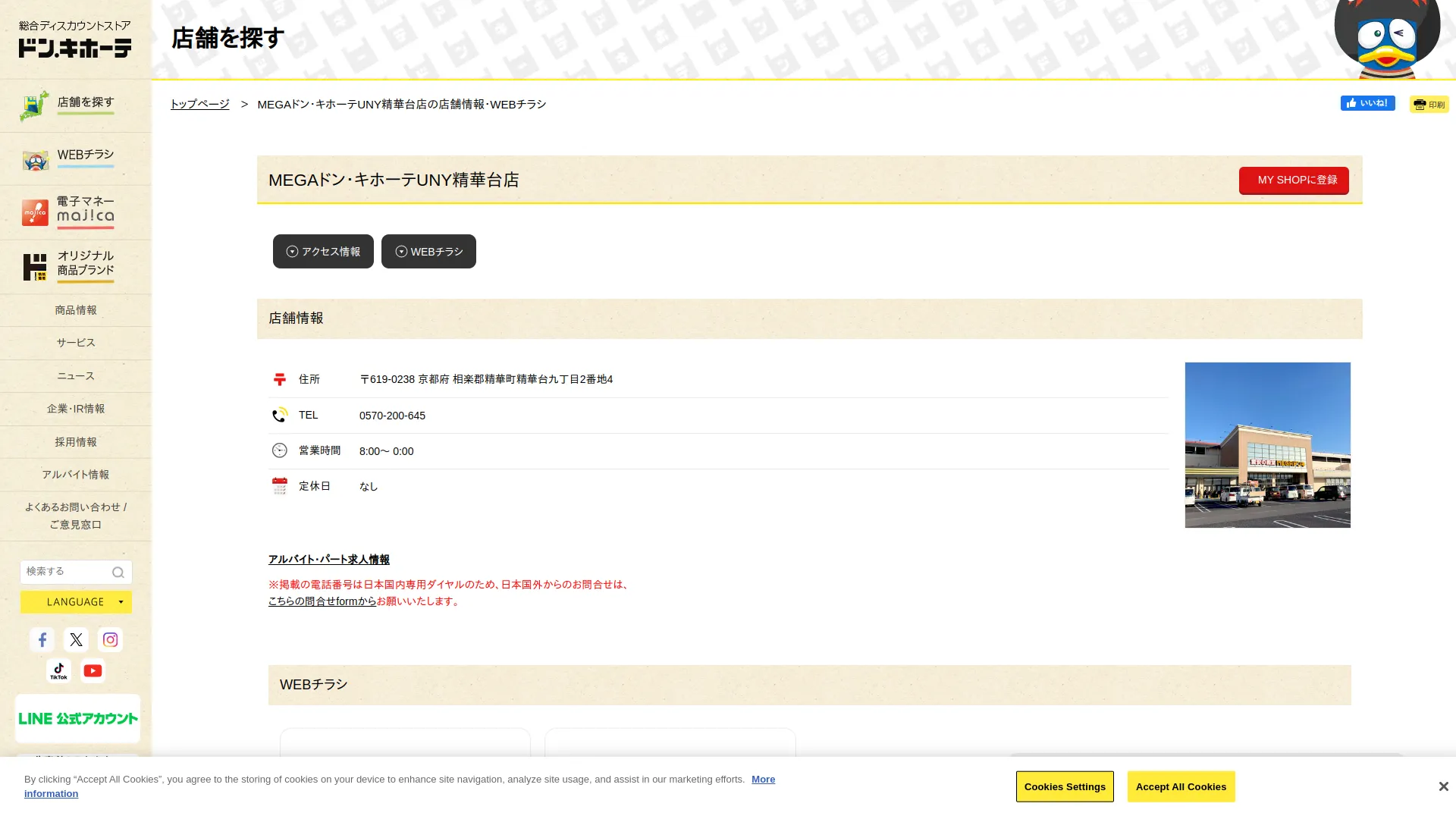
Task: Open the Instagram social icon
Action: tap(110, 640)
